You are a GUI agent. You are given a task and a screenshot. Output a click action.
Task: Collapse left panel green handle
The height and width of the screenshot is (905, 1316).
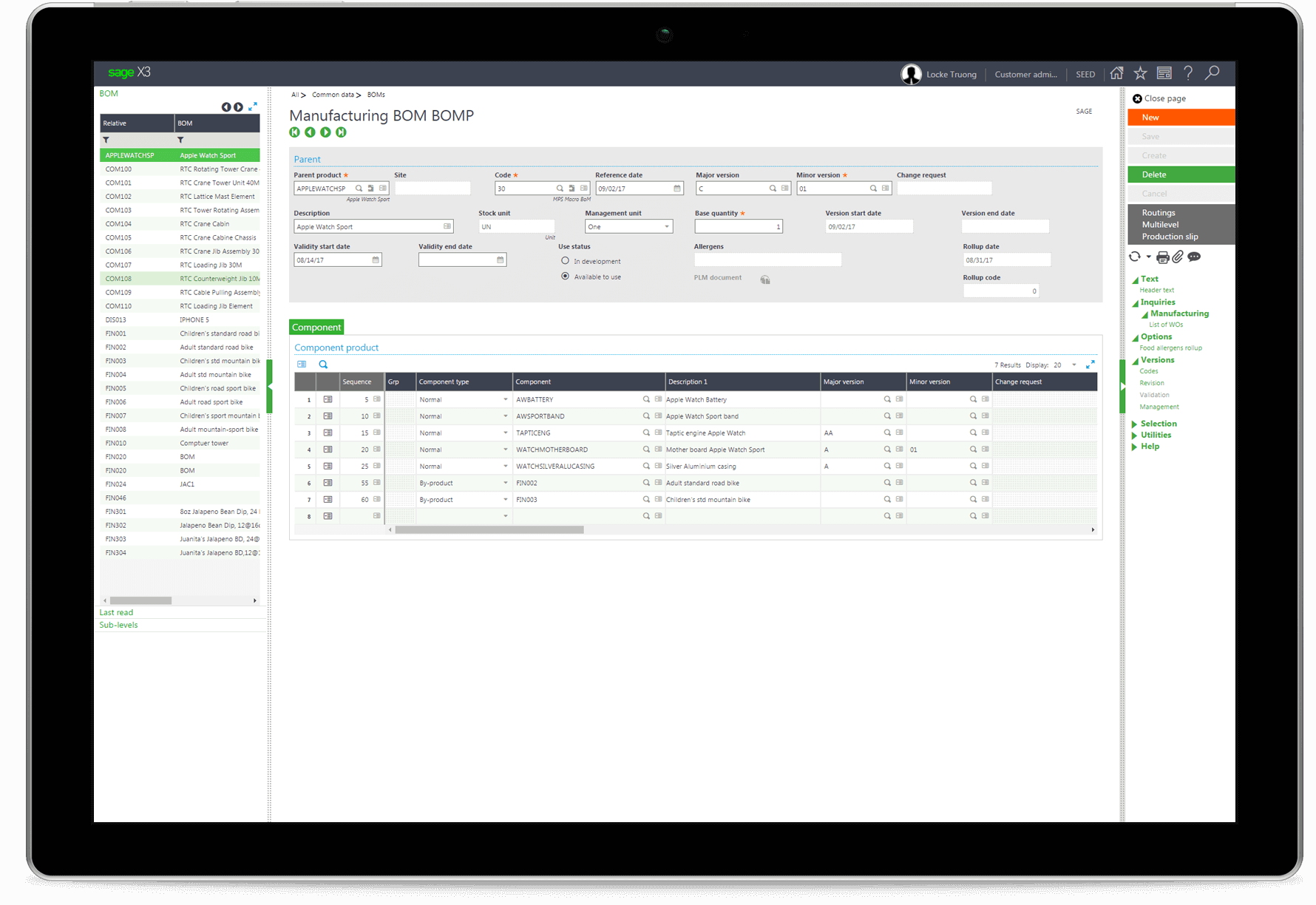(270, 386)
